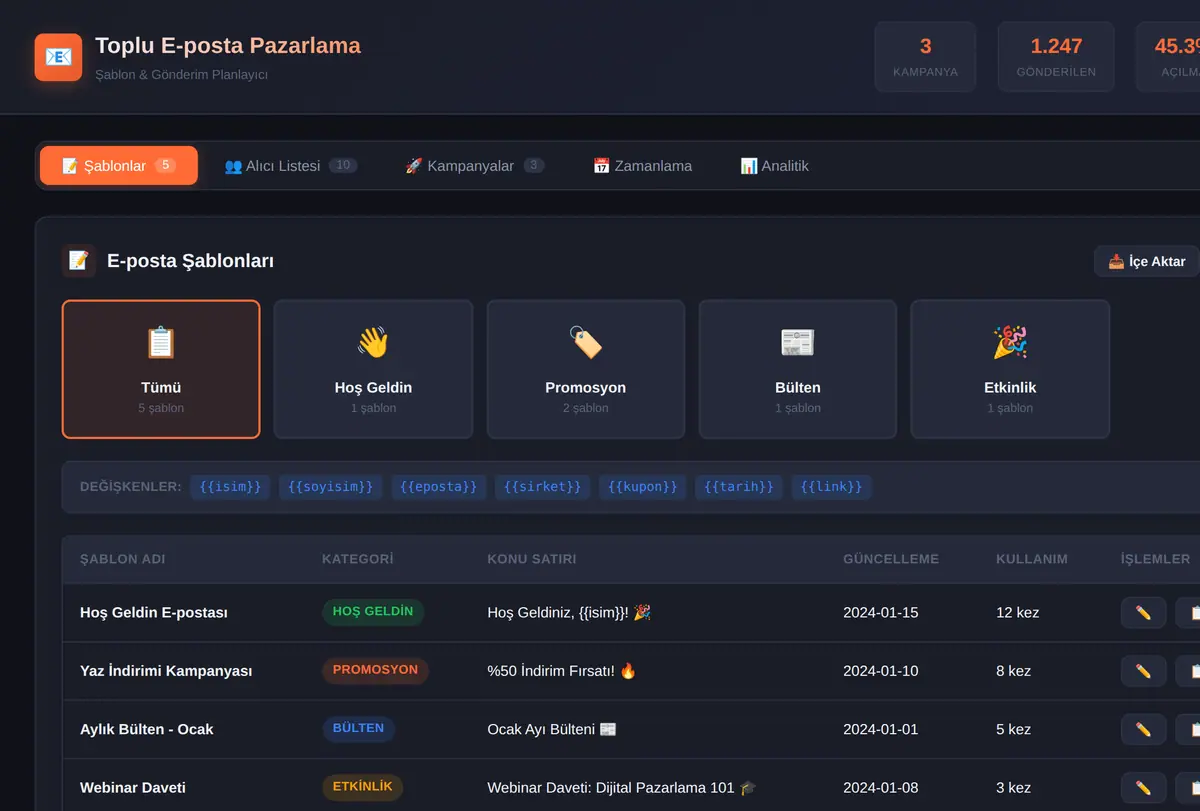Image resolution: width=1200 pixels, height=811 pixels.
Task: Click the '12 kez' usage value
Action: 1018,612
